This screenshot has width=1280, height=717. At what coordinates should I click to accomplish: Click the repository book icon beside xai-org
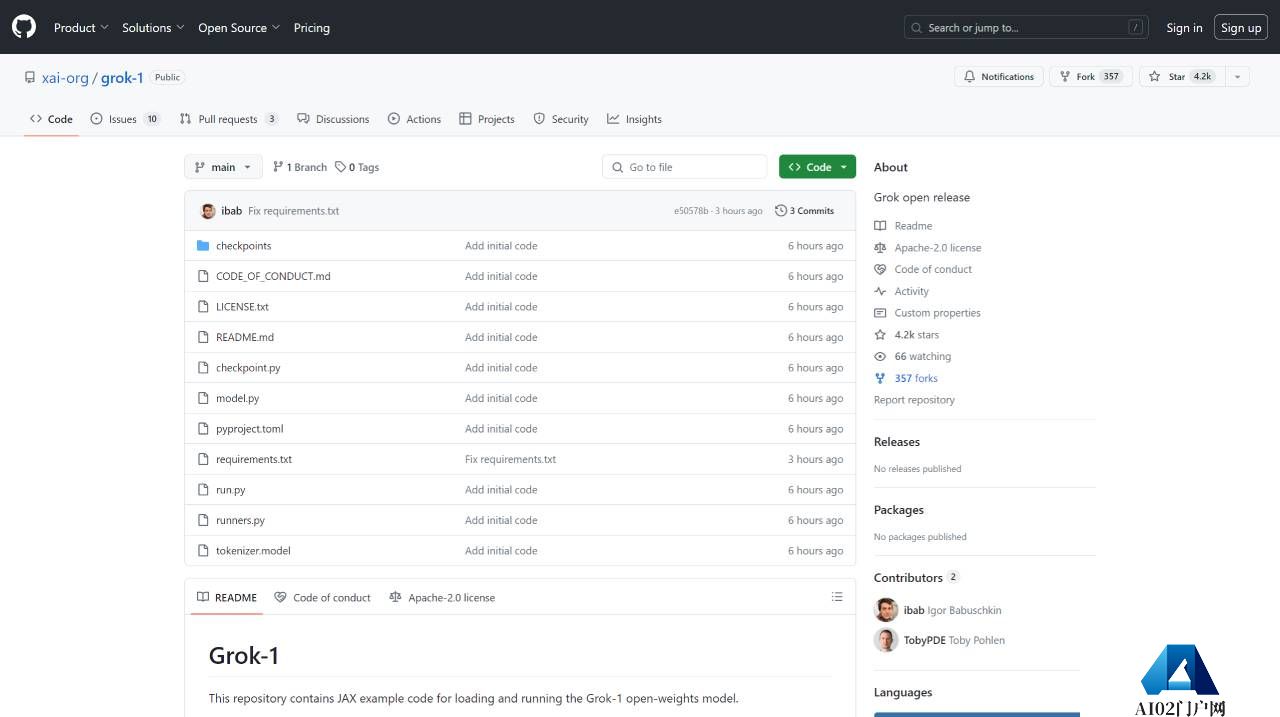[x=30, y=77]
